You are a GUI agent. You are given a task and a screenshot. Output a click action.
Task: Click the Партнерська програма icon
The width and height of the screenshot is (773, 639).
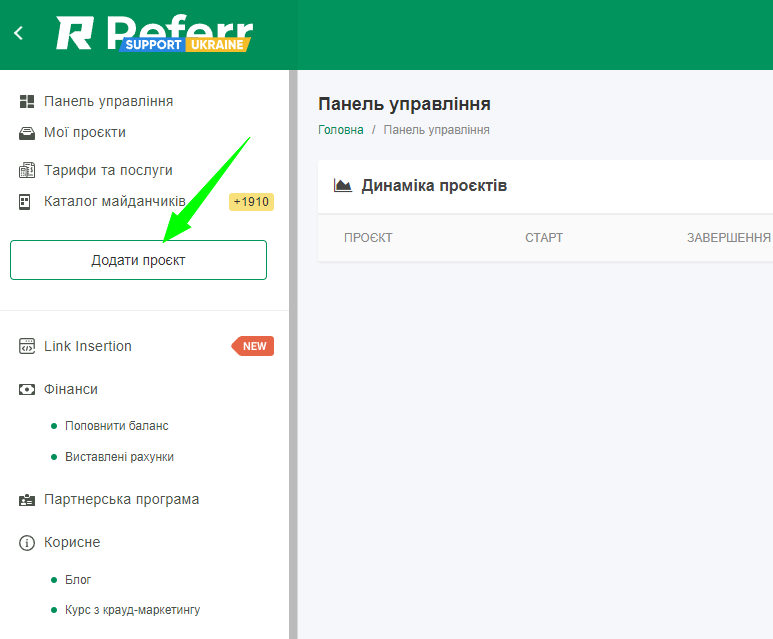click(x=27, y=500)
